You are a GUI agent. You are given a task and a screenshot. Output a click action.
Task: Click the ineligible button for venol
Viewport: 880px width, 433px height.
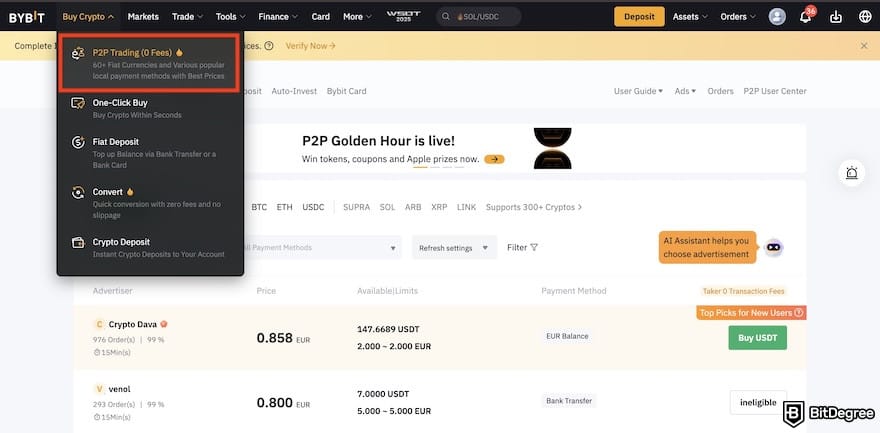(758, 402)
